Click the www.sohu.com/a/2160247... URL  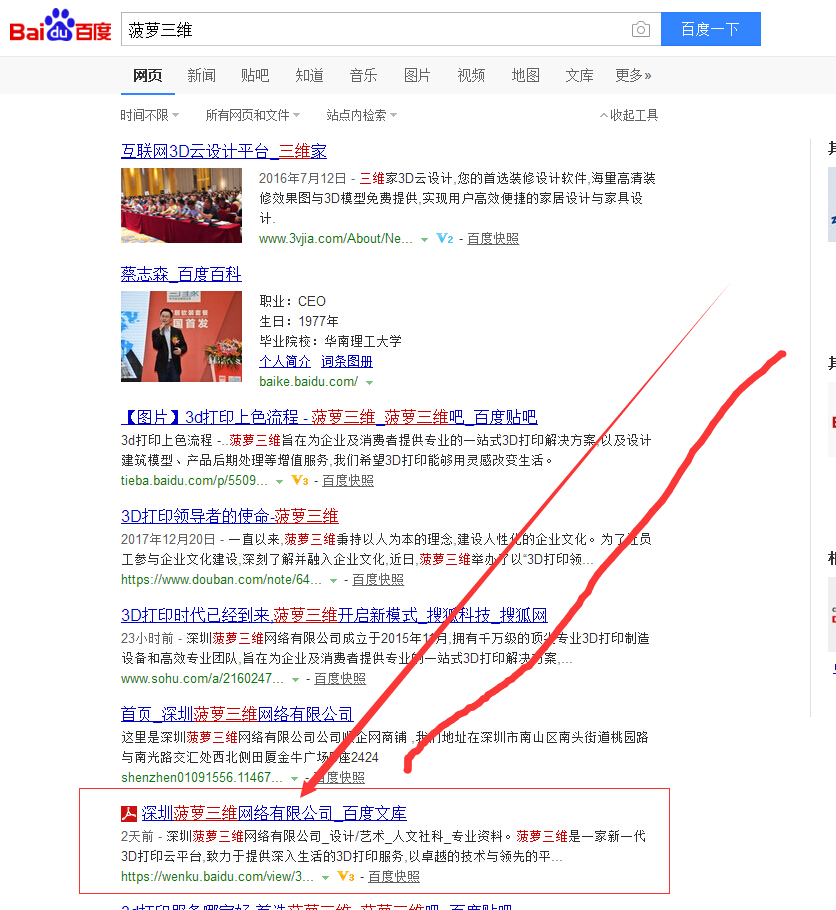[x=202, y=678]
